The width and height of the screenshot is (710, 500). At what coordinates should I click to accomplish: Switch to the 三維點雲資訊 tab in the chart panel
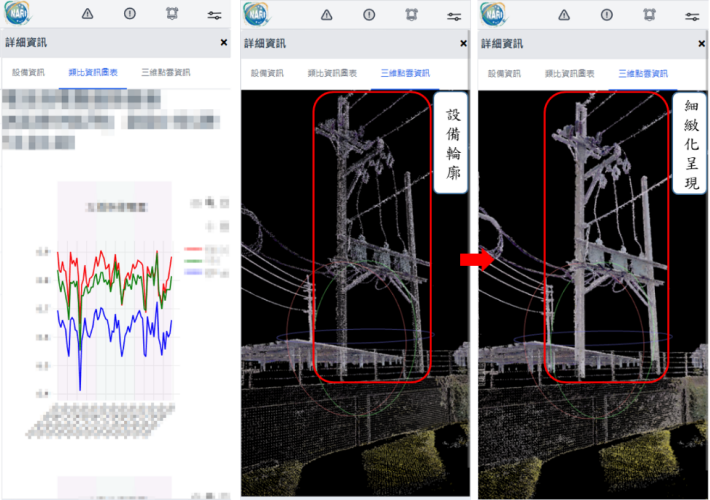[166, 72]
